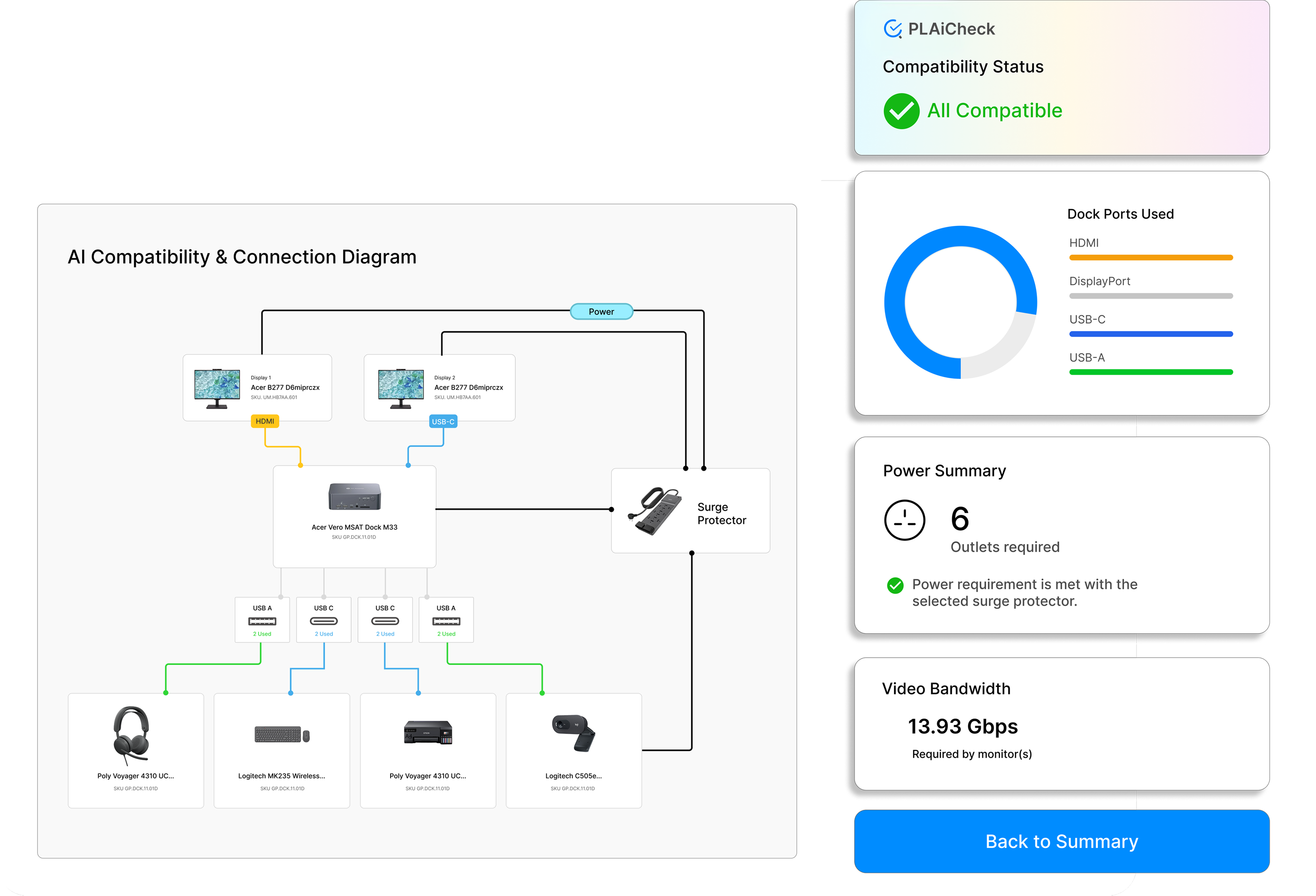This screenshot has height=896, width=1316.
Task: Click the green check beside power requirement message
Action: 895,585
